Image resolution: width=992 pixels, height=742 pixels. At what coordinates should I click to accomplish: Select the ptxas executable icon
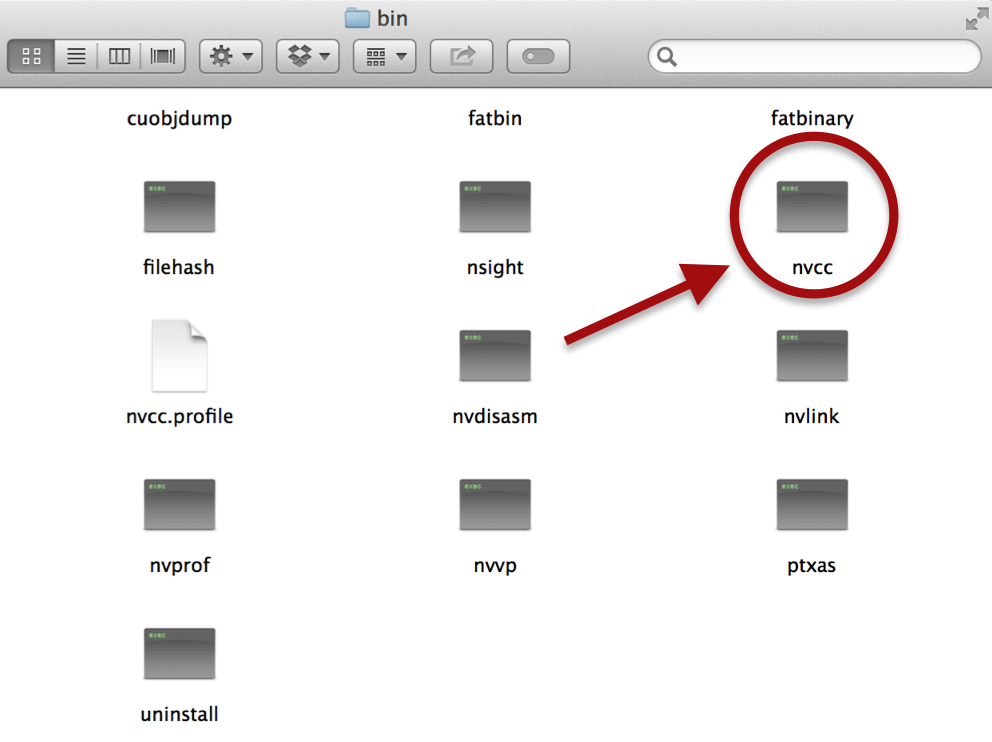coord(812,505)
